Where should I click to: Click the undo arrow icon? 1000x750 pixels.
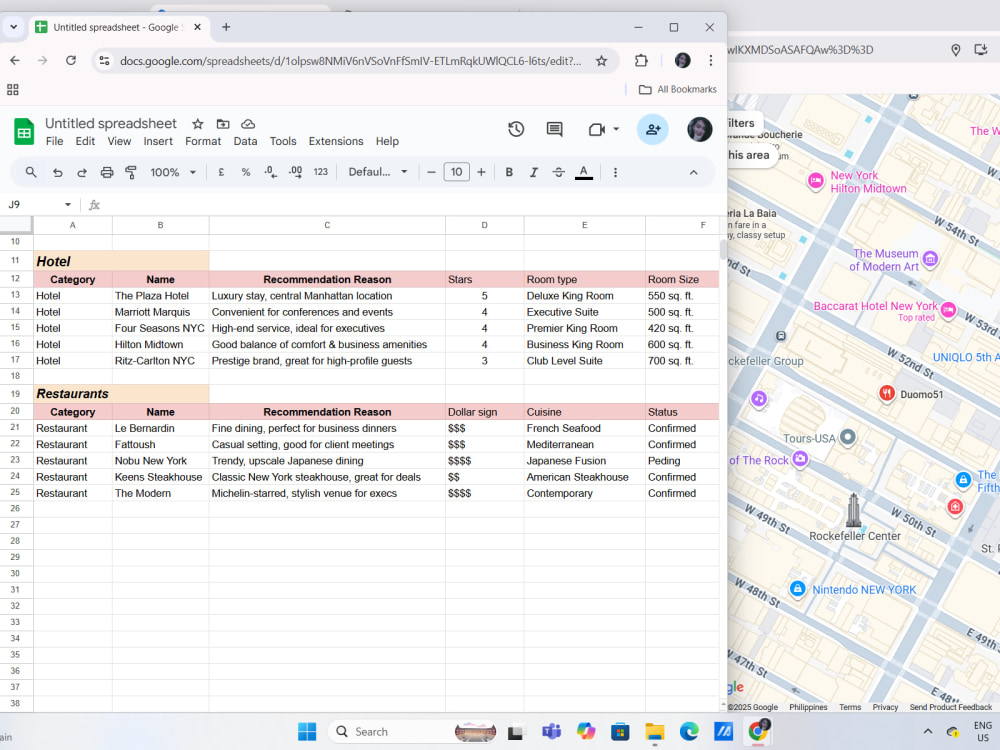click(x=57, y=172)
